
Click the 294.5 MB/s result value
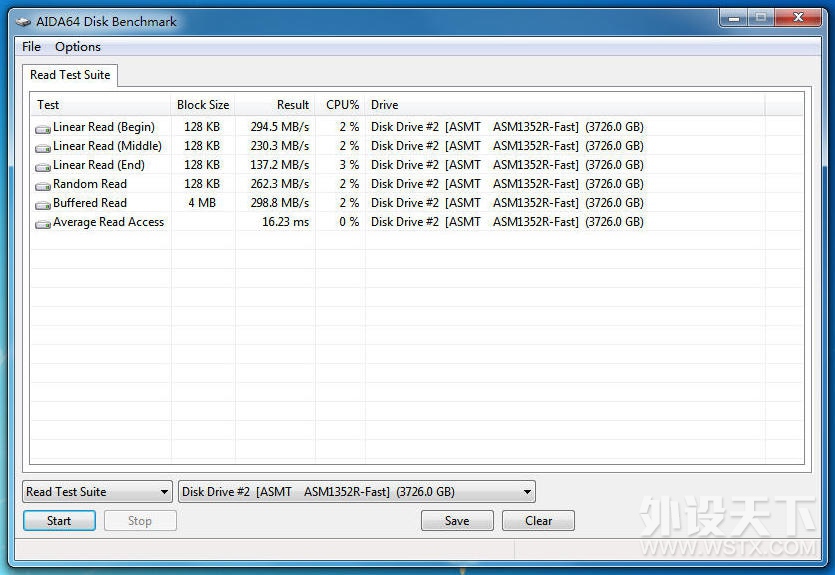pos(280,127)
